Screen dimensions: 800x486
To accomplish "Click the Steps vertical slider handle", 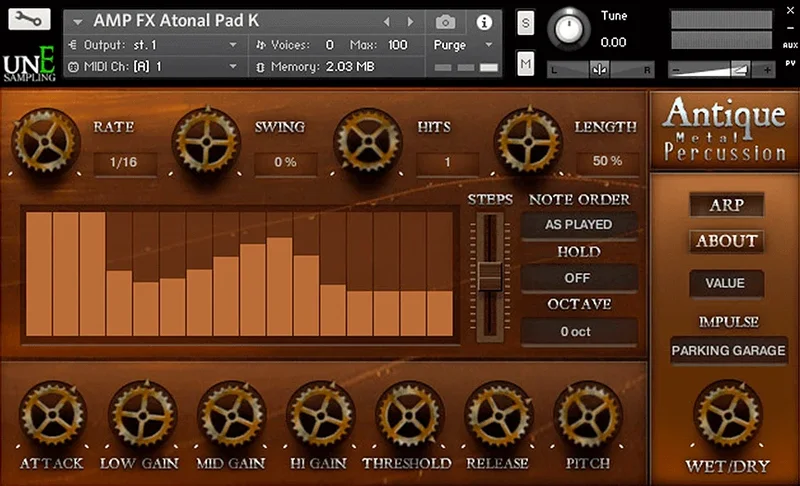I will click(x=490, y=277).
